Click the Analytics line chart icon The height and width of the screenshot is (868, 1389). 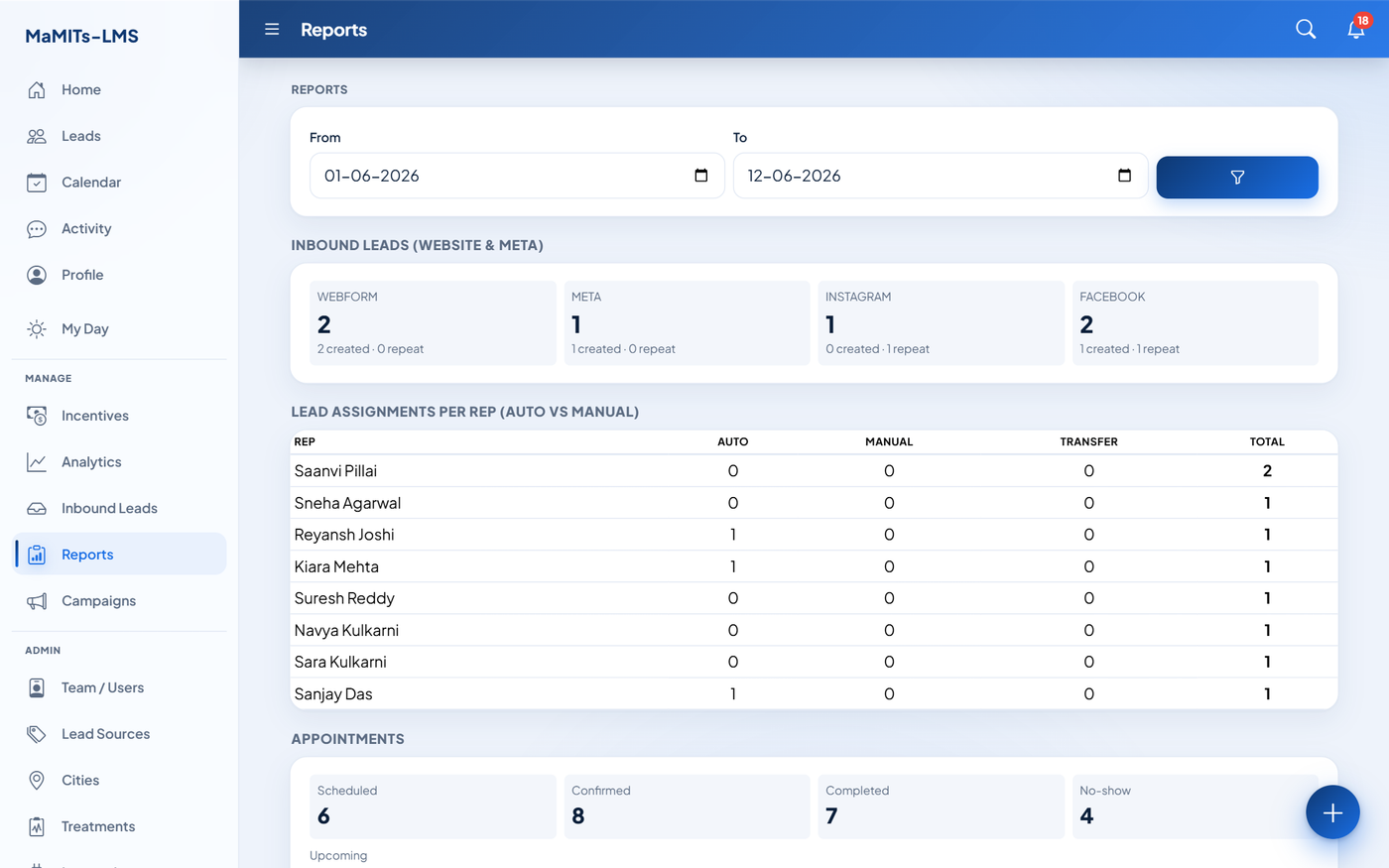pyautogui.click(x=37, y=462)
